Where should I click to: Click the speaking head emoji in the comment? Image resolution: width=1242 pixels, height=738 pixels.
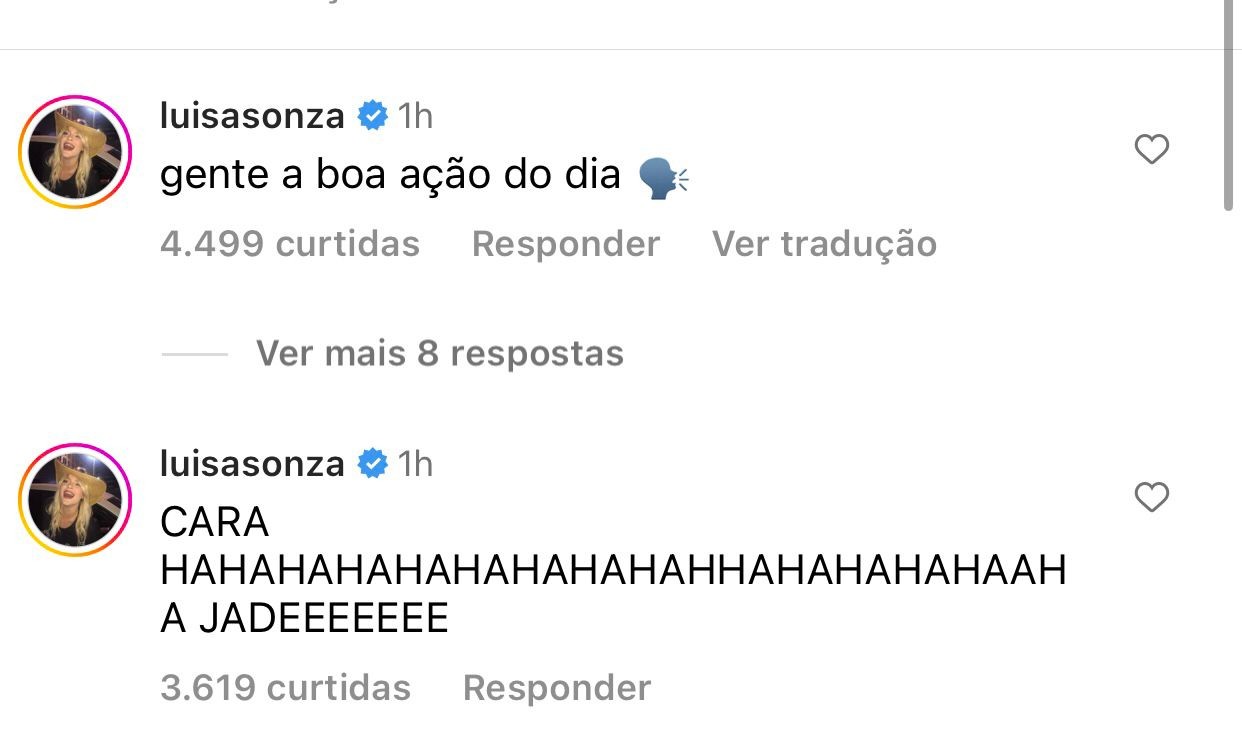[665, 176]
